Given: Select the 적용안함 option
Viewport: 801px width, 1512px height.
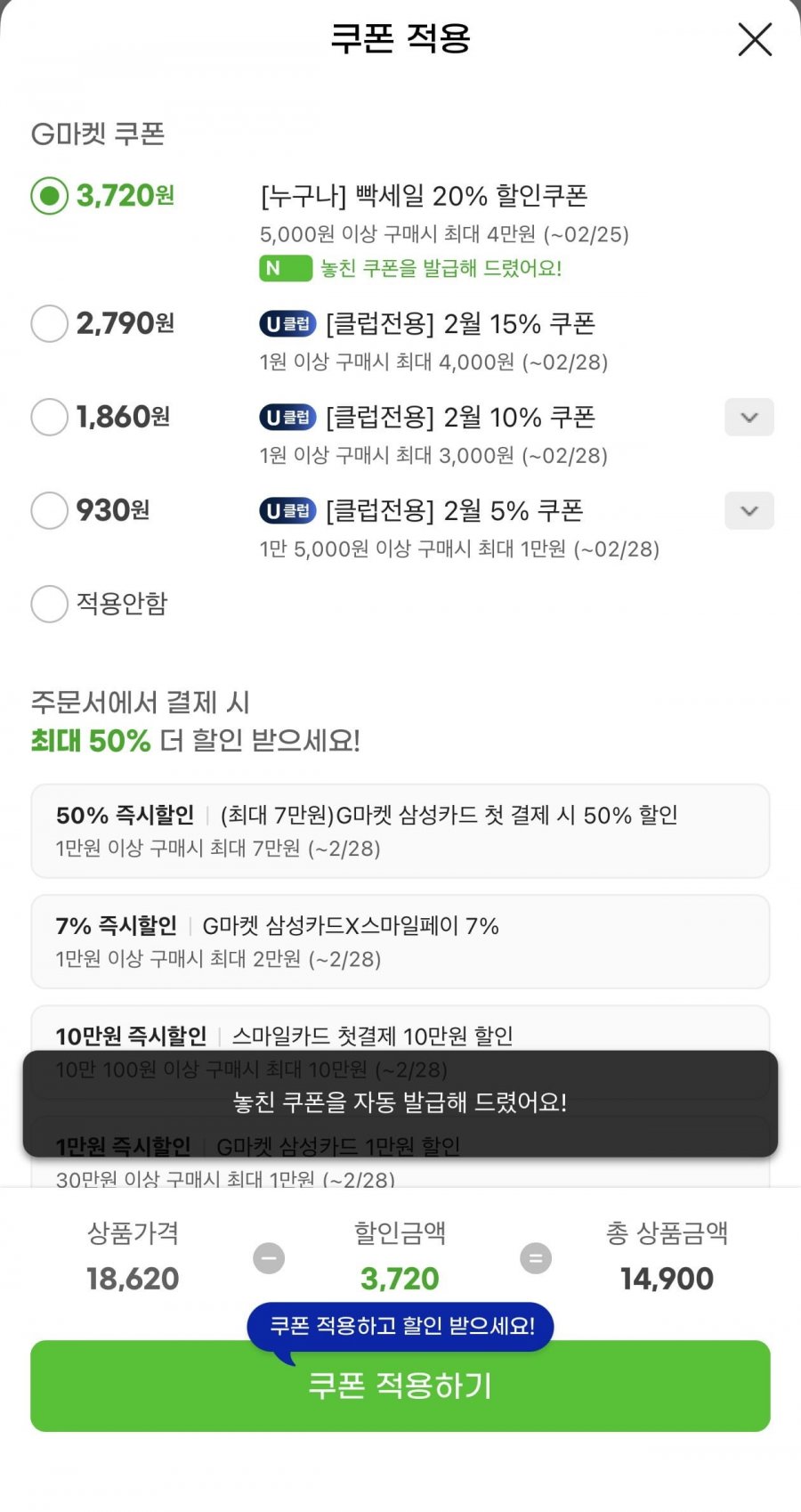Looking at the screenshot, I should [50, 604].
